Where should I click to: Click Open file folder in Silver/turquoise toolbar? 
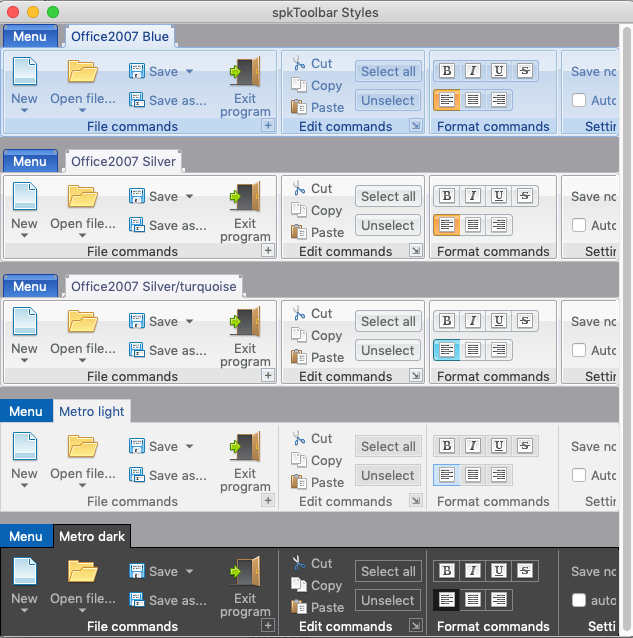click(x=83, y=321)
